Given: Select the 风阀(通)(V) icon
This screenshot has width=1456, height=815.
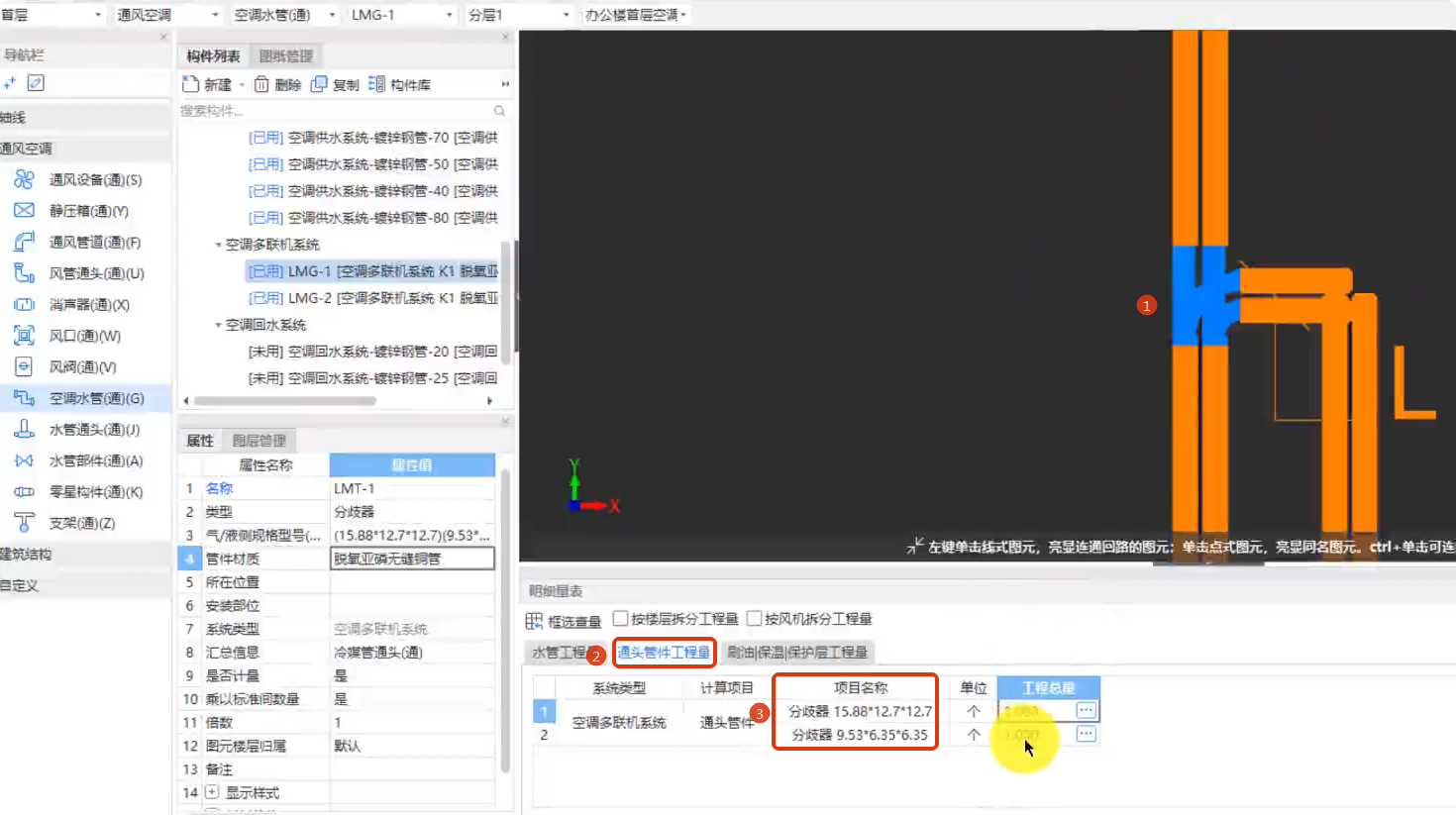Looking at the screenshot, I should coord(24,366).
